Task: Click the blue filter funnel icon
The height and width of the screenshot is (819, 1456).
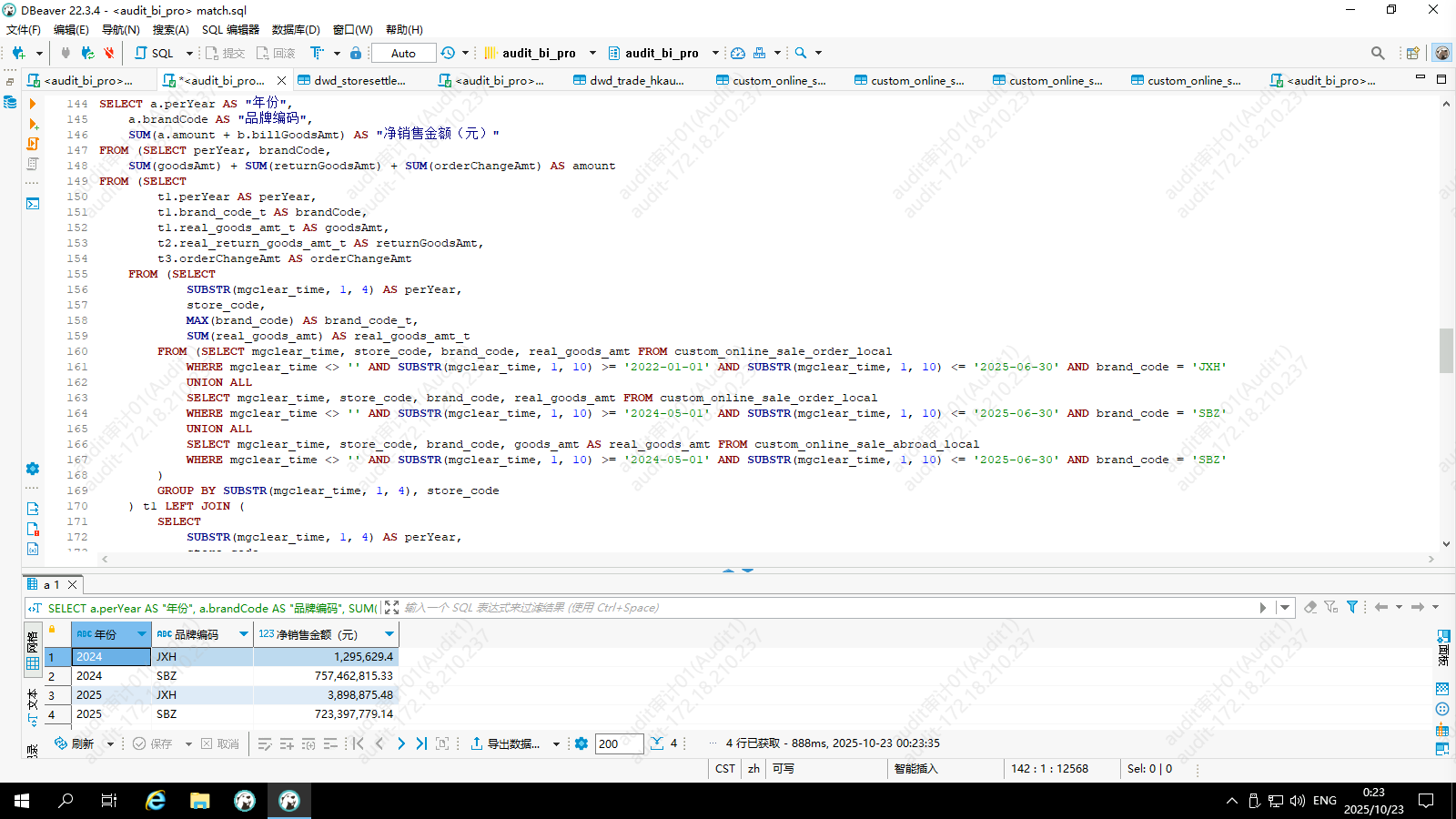Action: [x=1352, y=607]
